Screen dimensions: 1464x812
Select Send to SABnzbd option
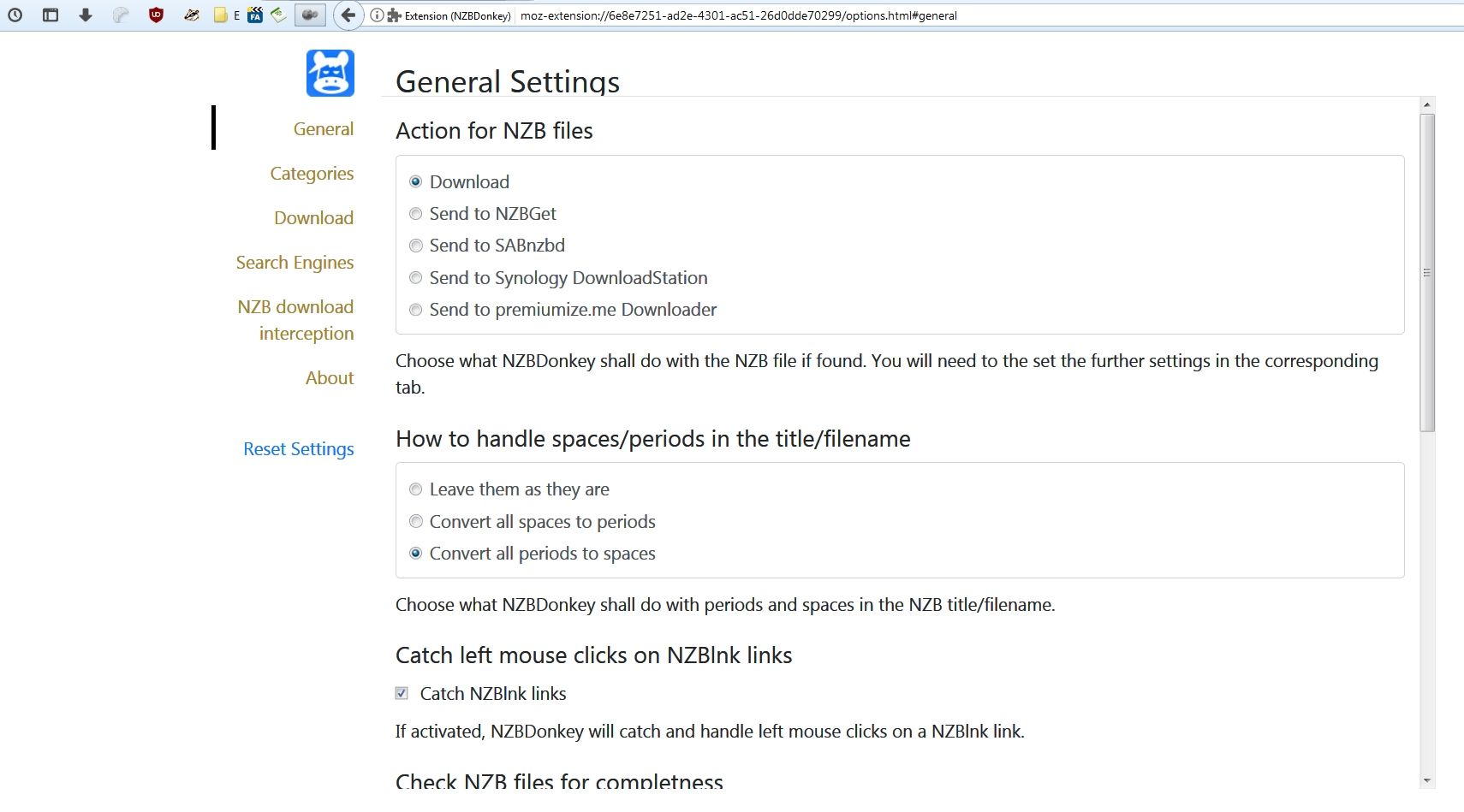point(416,246)
